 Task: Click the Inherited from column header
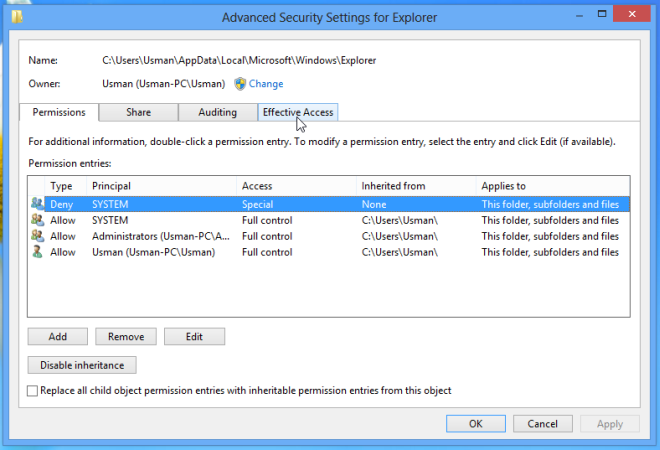coord(415,186)
